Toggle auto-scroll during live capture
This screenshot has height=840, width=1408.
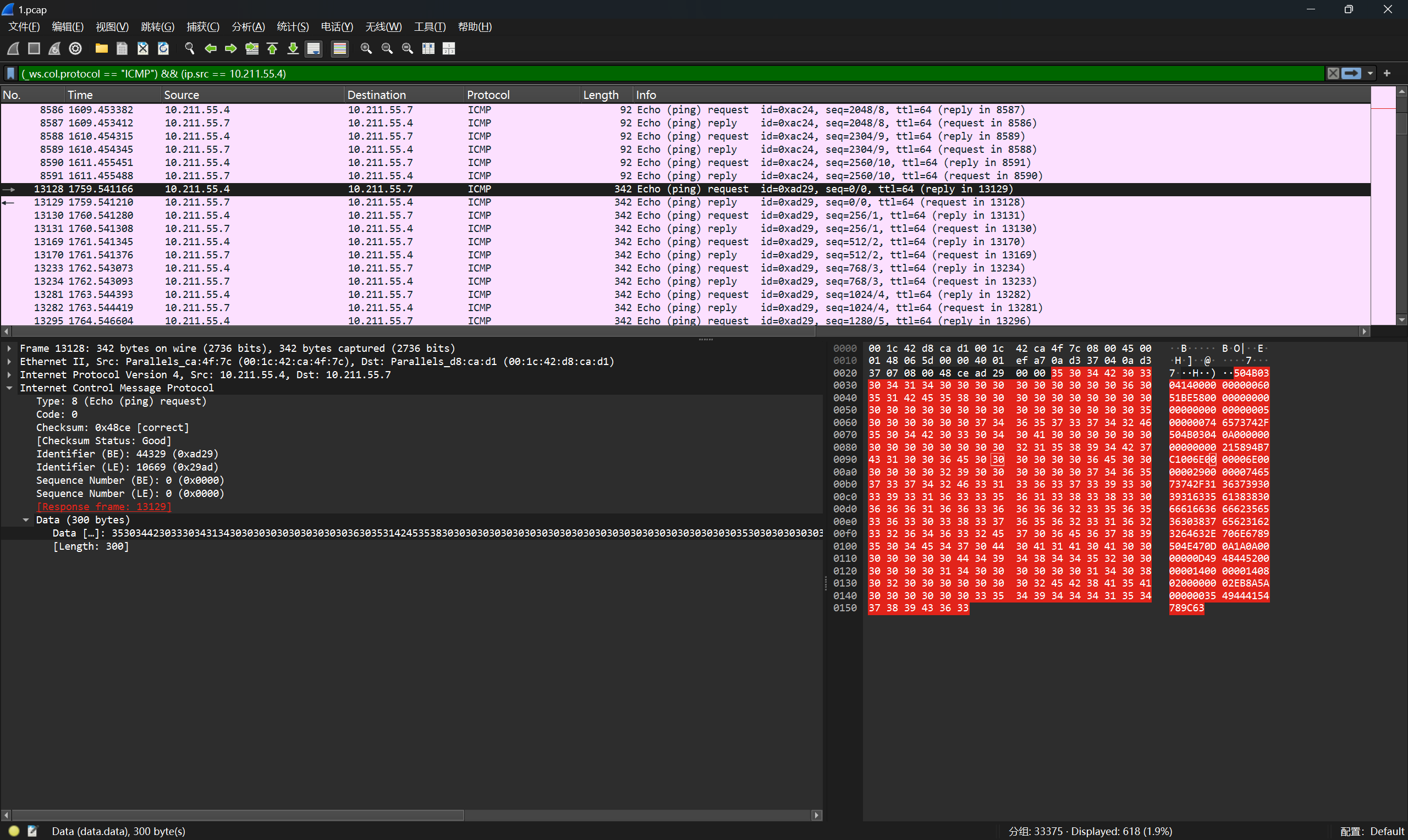click(313, 49)
